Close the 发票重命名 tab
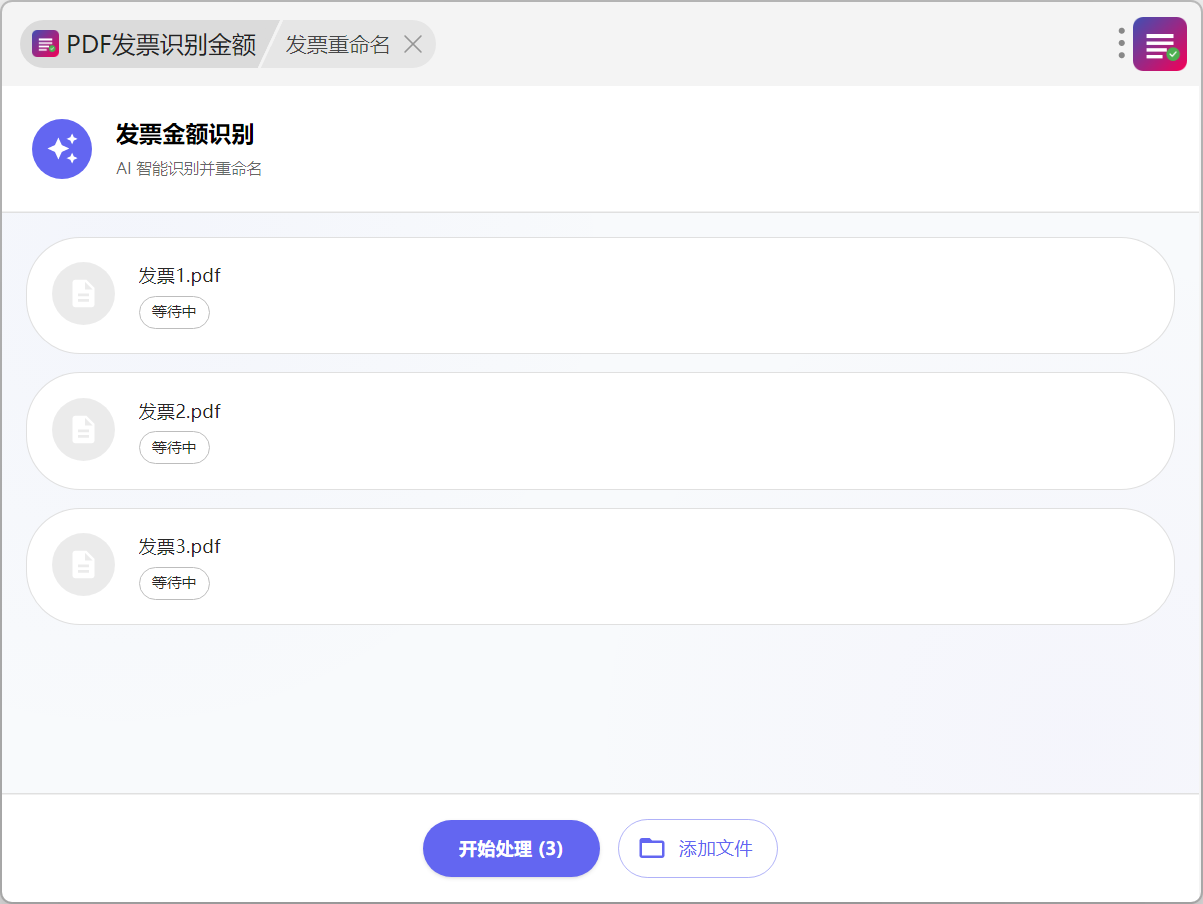Viewport: 1203px width, 904px height. pyautogui.click(x=413, y=44)
